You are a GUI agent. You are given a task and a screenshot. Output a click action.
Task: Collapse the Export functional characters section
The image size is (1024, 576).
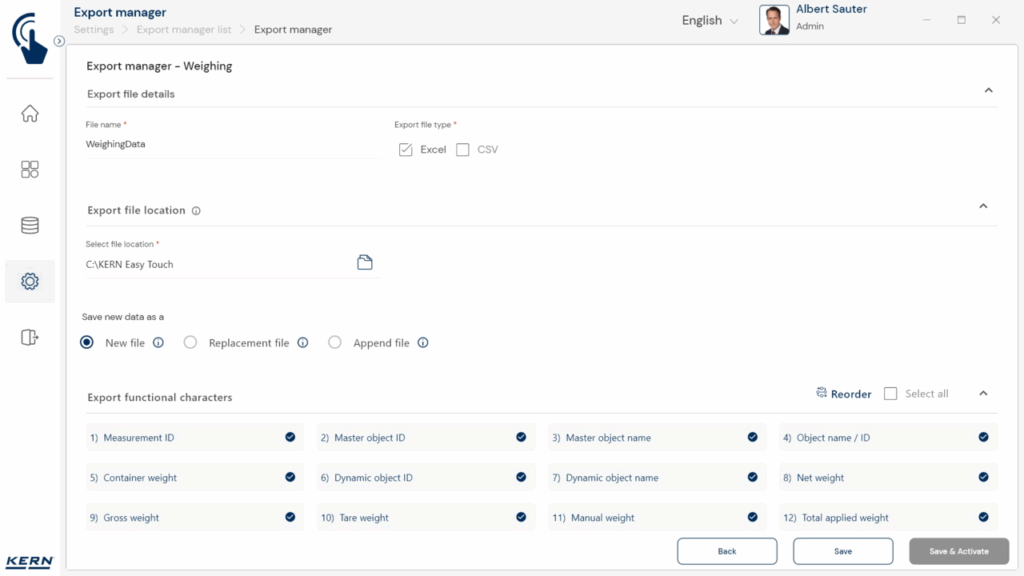tap(983, 394)
